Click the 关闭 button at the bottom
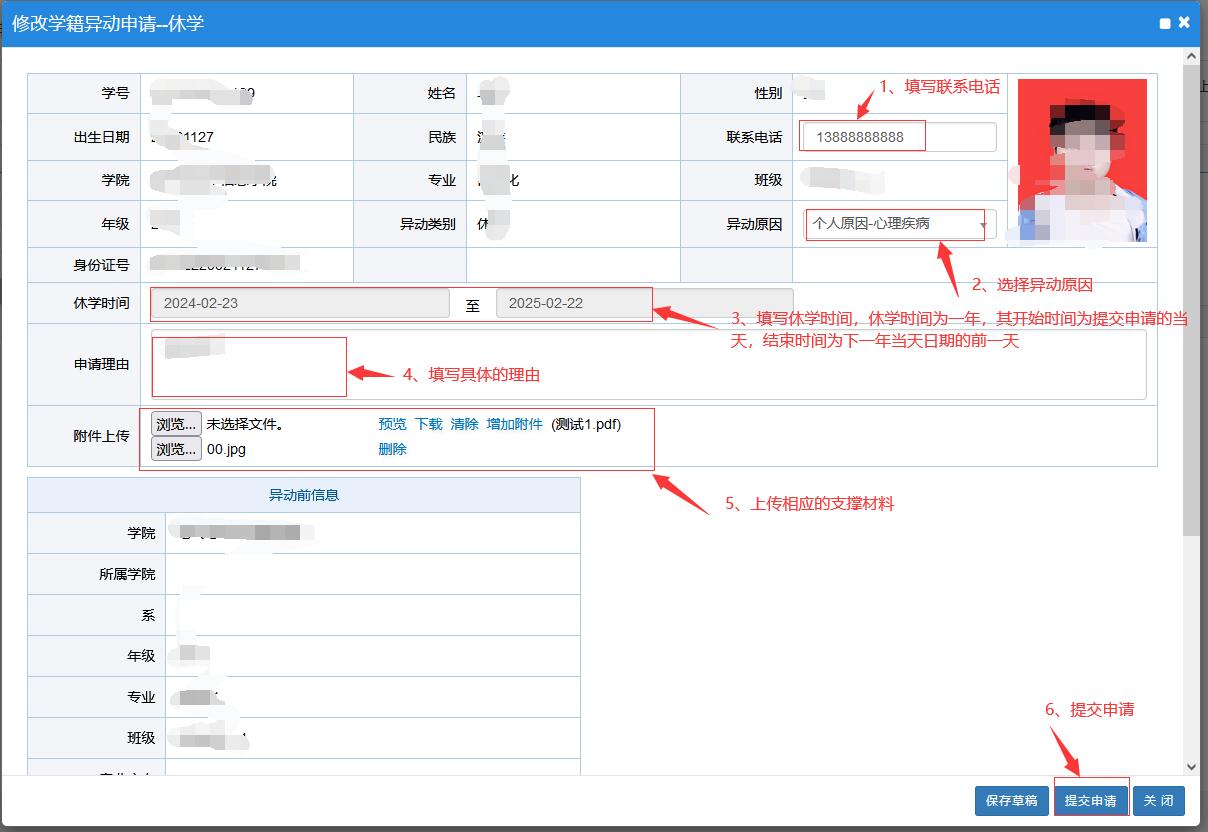 [x=1159, y=800]
